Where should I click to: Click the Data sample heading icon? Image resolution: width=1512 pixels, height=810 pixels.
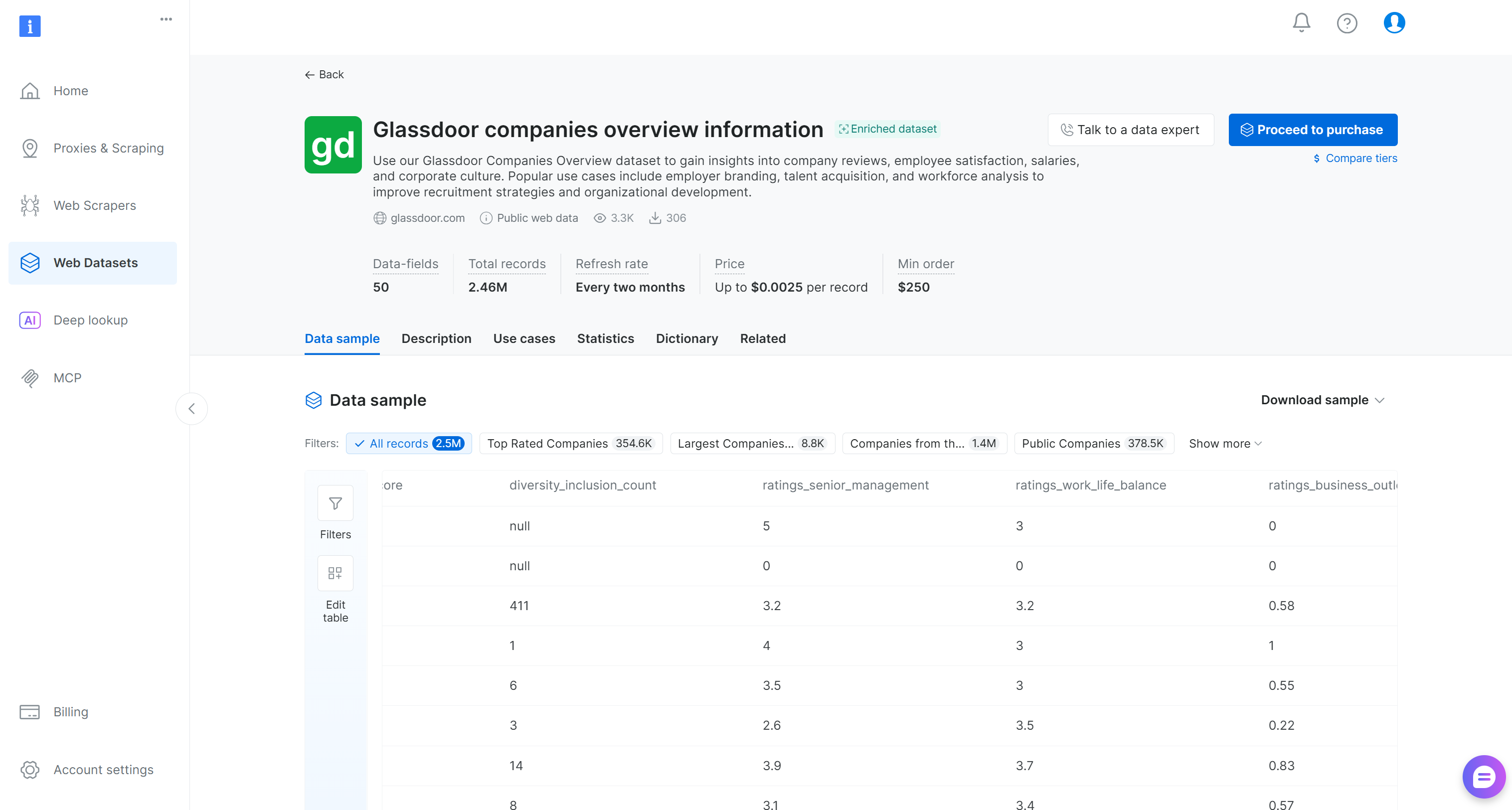tap(314, 400)
